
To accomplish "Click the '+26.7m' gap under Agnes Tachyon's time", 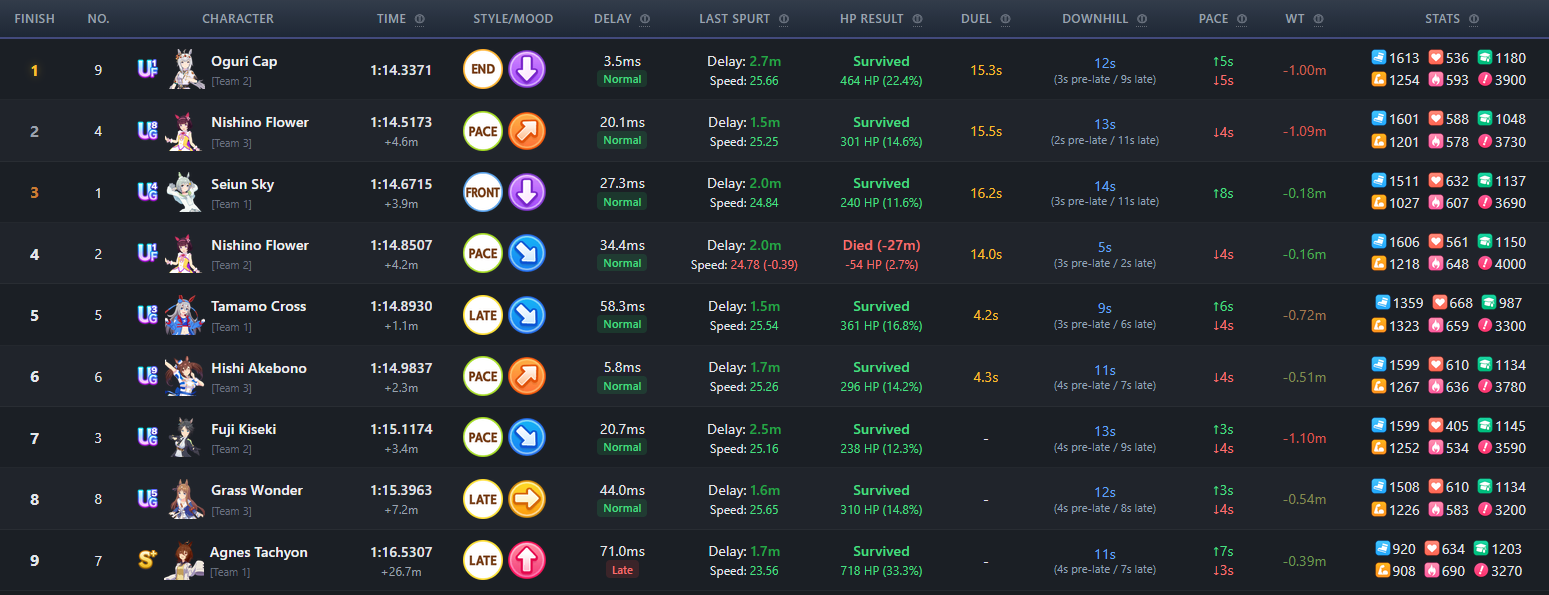I will tap(401, 571).
